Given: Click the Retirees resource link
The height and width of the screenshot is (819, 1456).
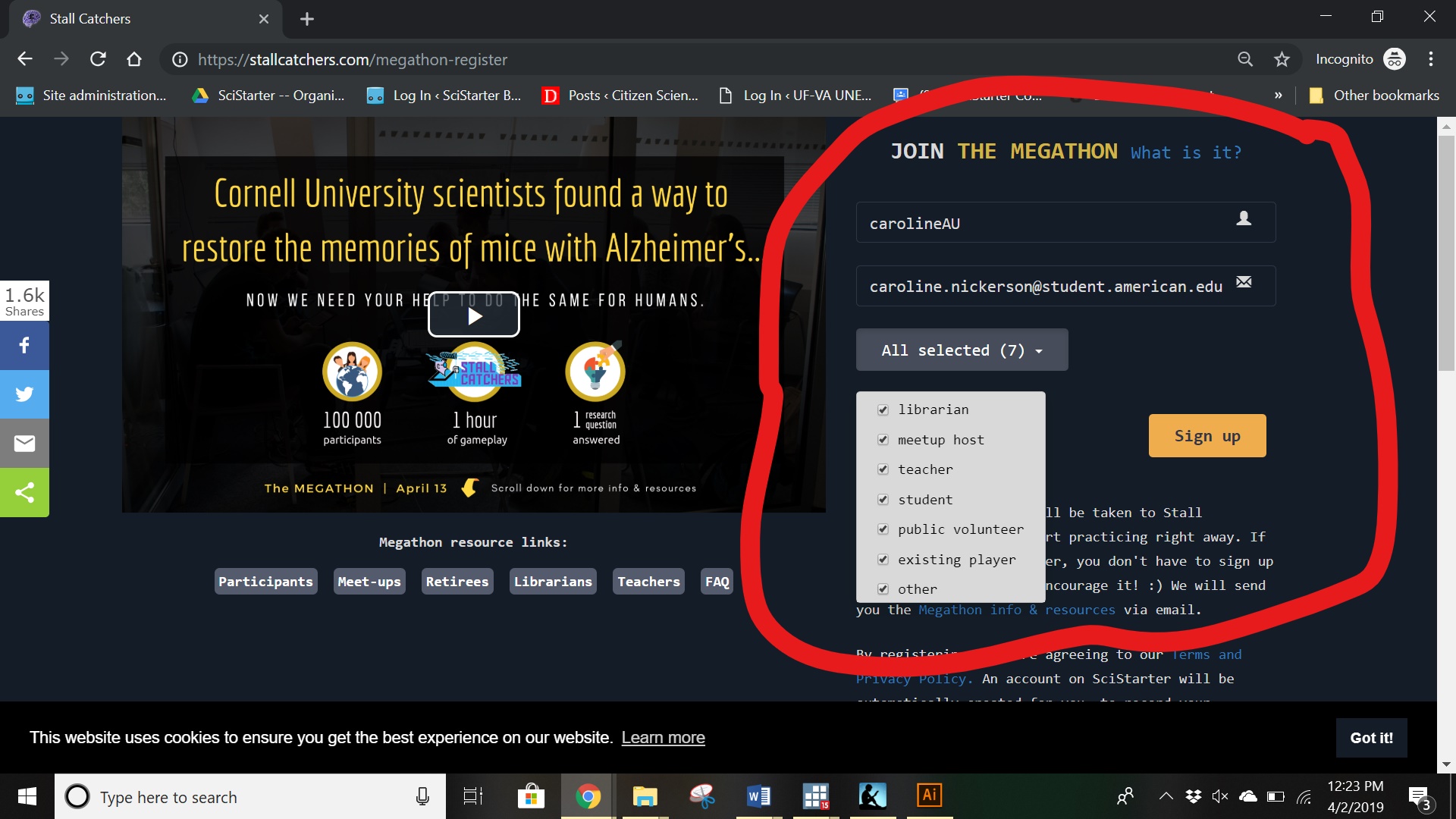Looking at the screenshot, I should coord(457,582).
